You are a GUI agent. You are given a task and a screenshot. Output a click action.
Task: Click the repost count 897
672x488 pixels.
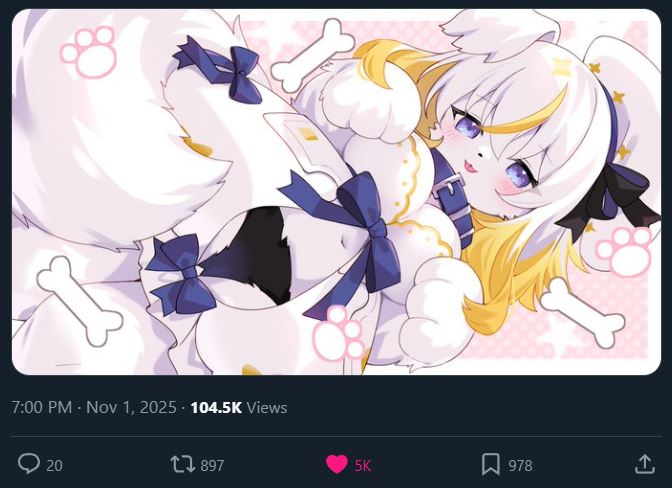[x=212, y=466]
